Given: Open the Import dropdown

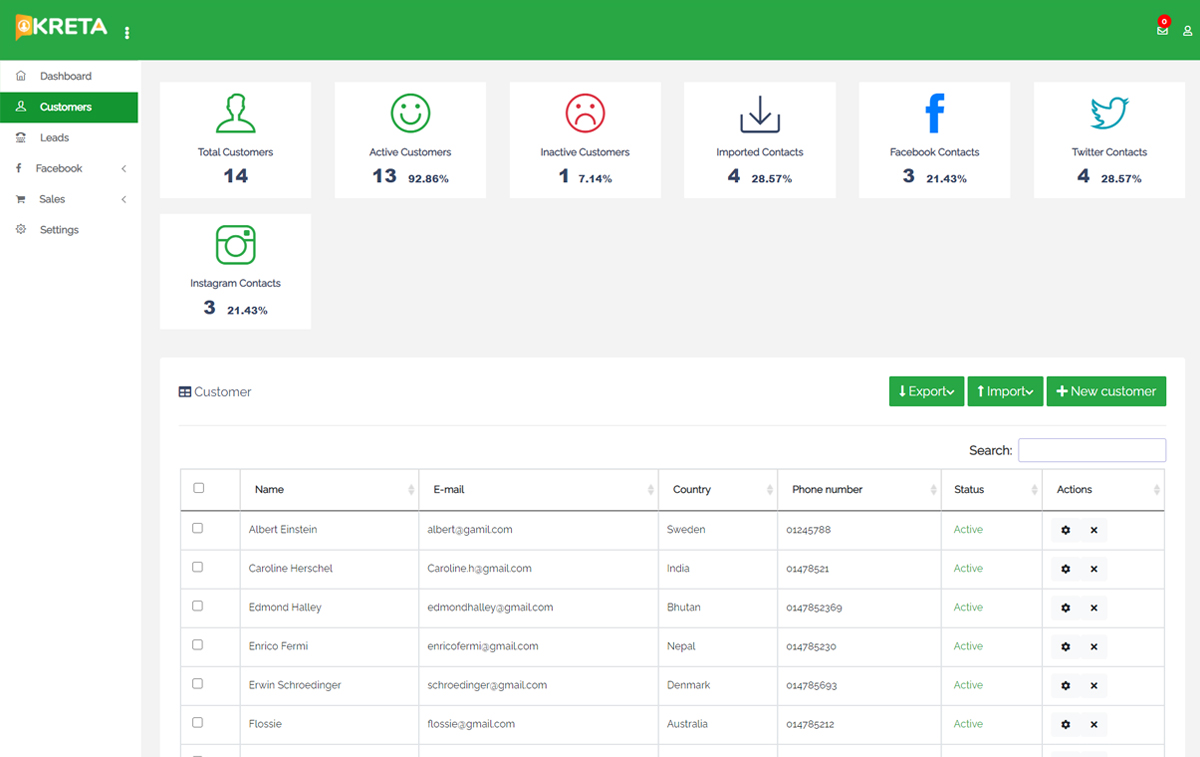Looking at the screenshot, I should 1005,392.
